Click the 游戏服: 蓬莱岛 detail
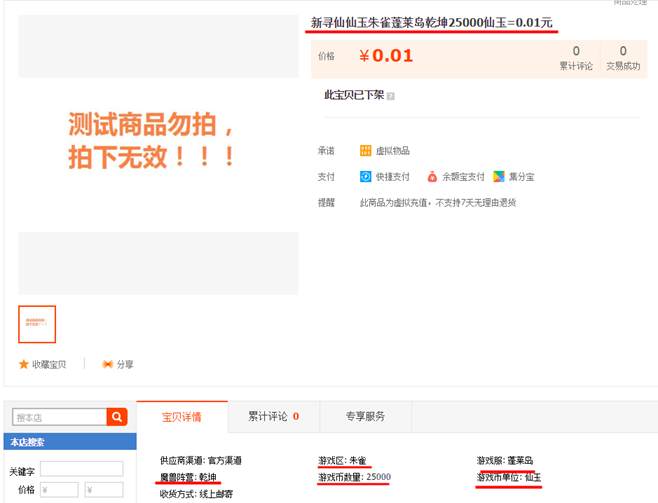Screen dimensions: 658x503 (x=505, y=461)
